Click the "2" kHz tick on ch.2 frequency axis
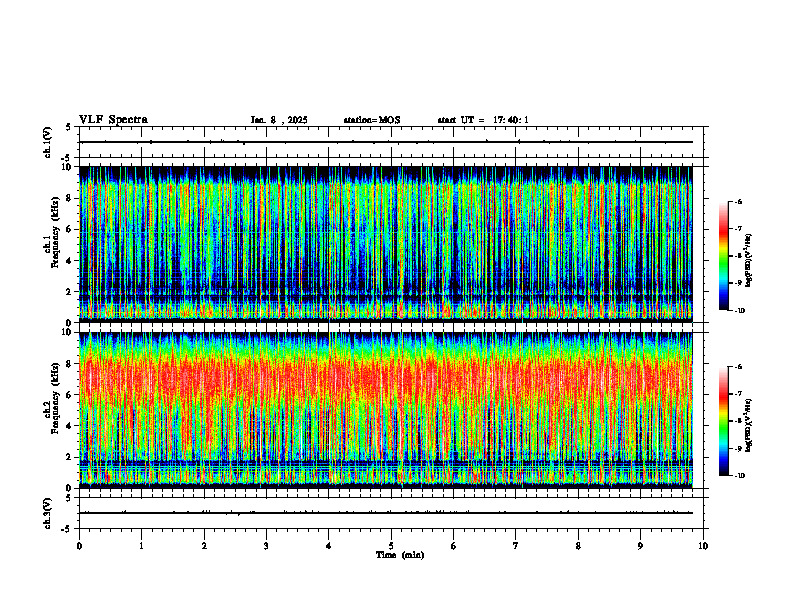 tap(70, 457)
